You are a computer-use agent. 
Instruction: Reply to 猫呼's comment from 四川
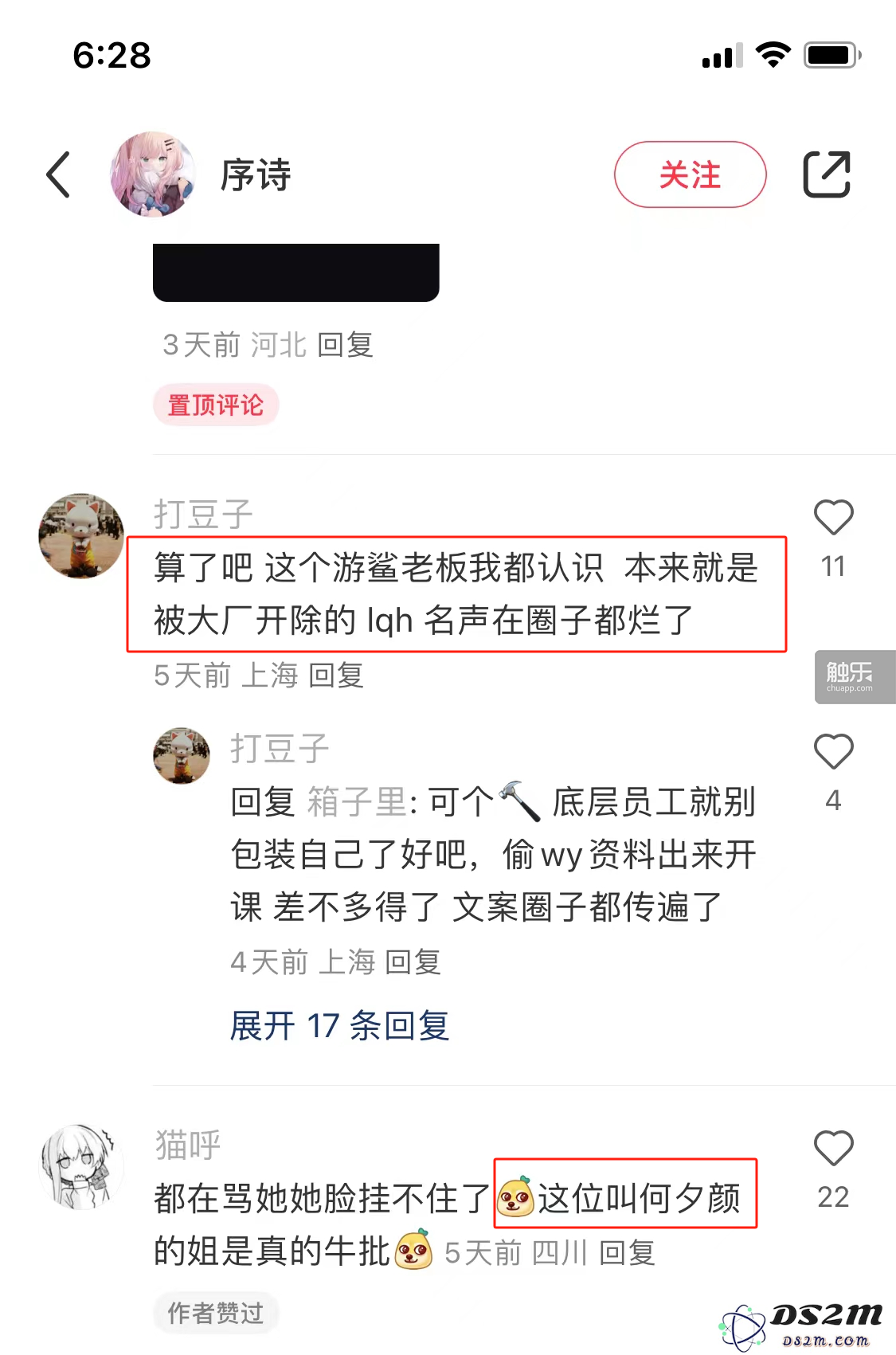(x=627, y=1253)
